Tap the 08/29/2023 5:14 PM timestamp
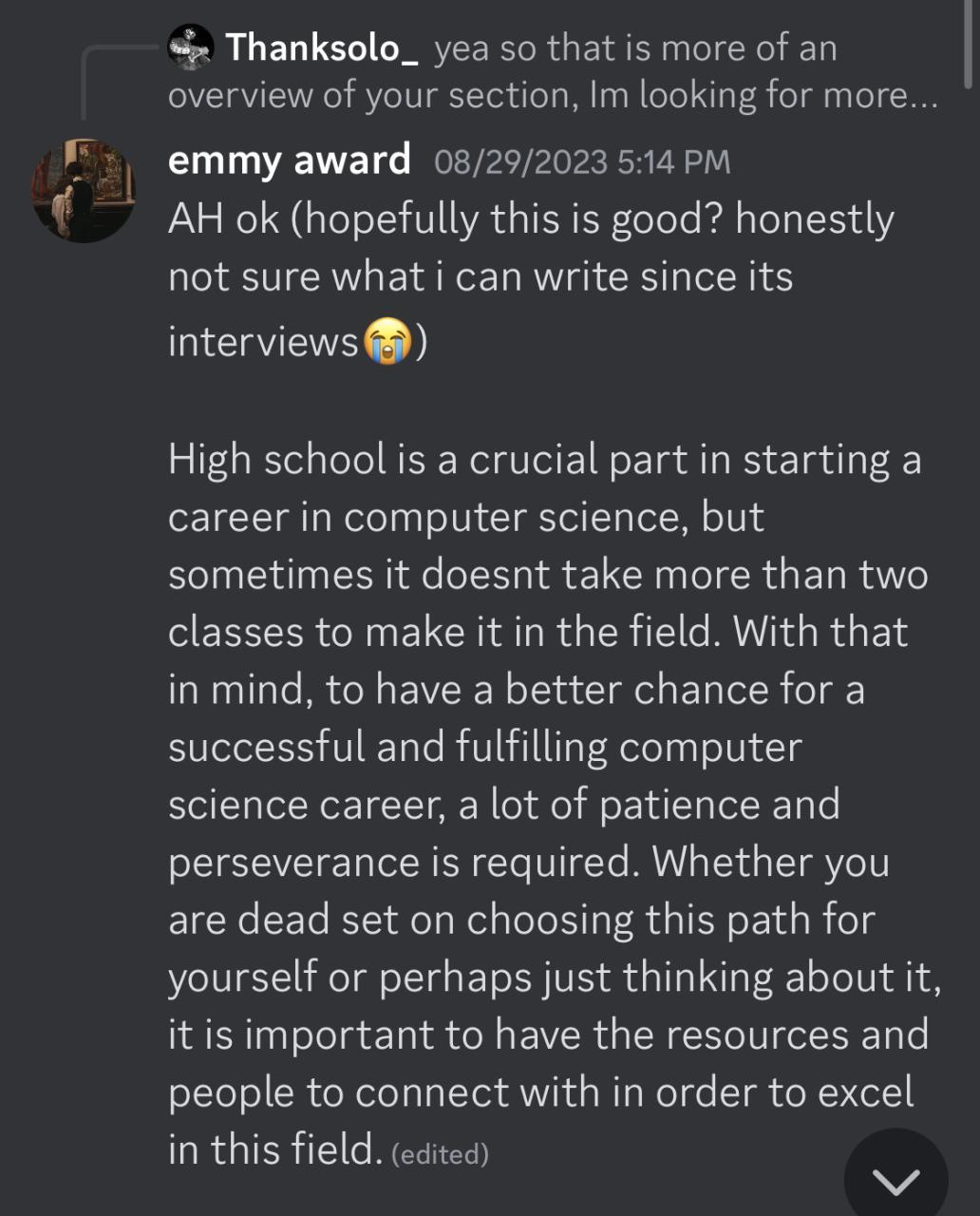The width and height of the screenshot is (980, 1216). tap(582, 162)
